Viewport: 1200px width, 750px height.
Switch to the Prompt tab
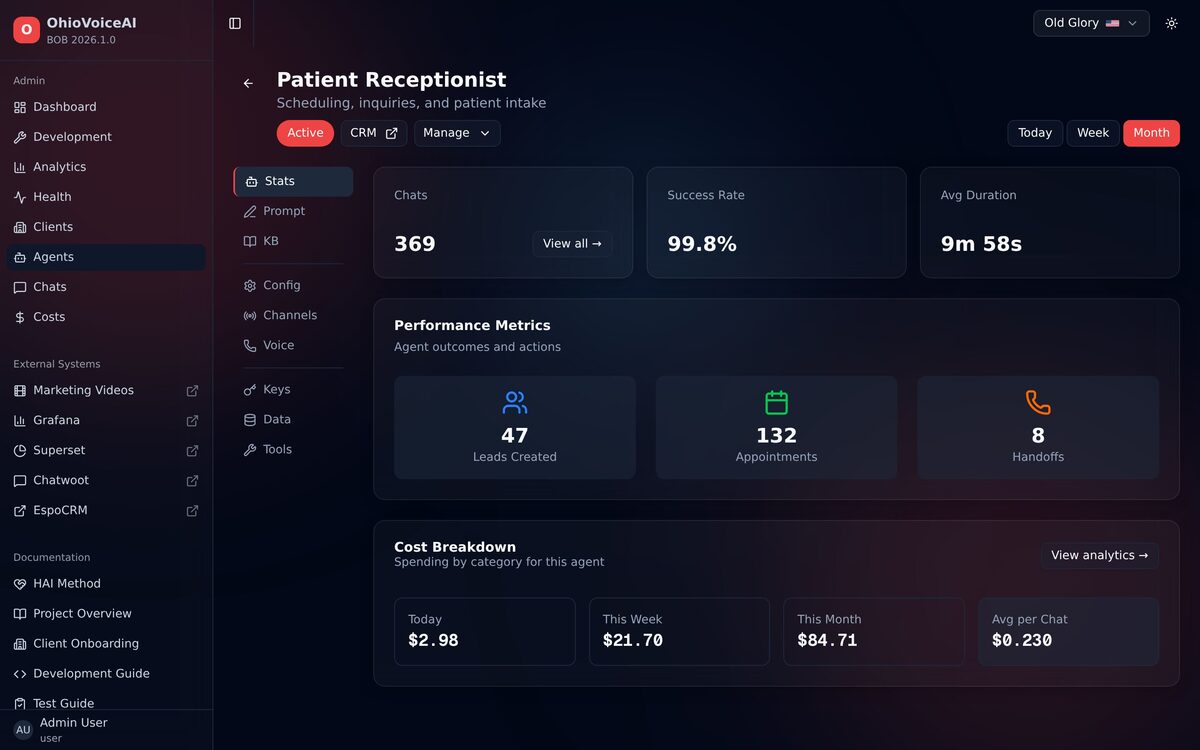click(284, 211)
